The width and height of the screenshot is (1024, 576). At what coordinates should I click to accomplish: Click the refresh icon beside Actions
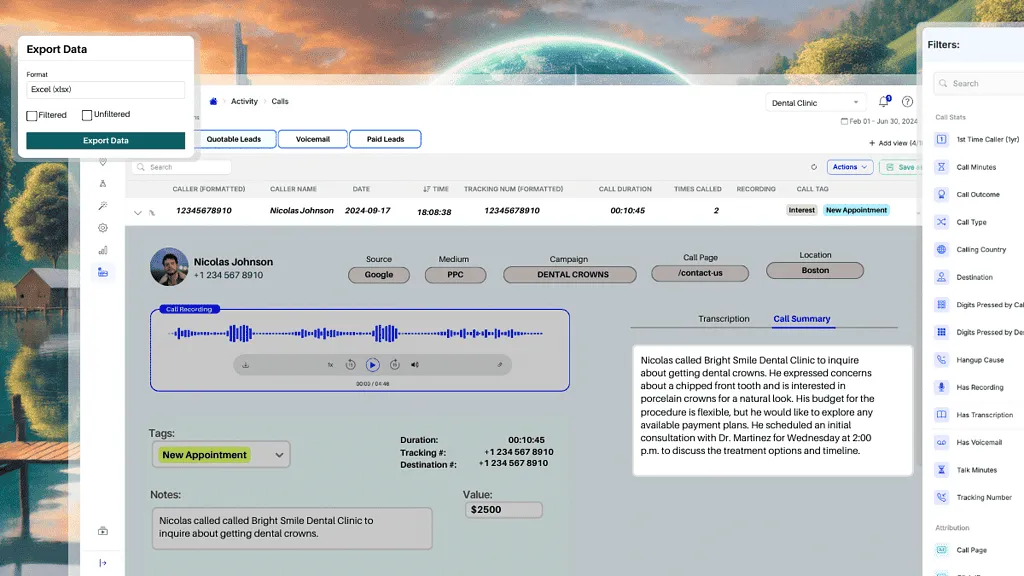pyautogui.click(x=814, y=167)
